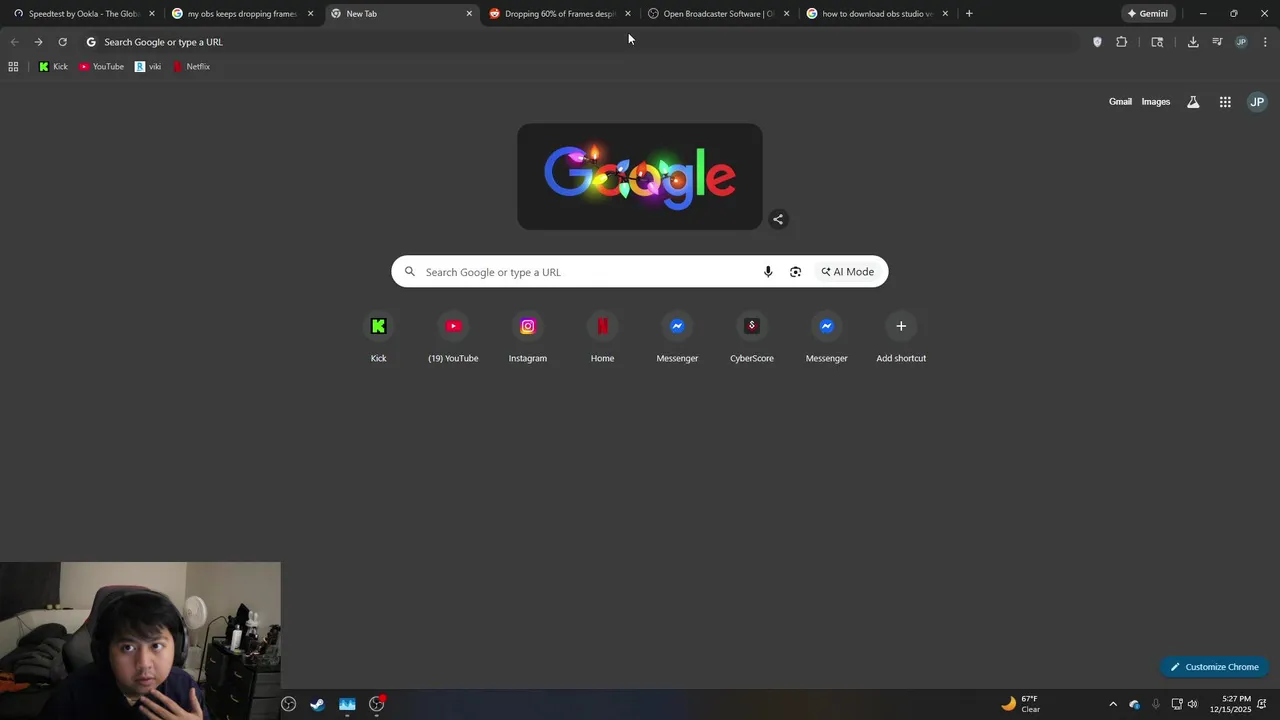Open the JP Chrome profile button in toolbar
1280x720 pixels.
click(x=1241, y=42)
